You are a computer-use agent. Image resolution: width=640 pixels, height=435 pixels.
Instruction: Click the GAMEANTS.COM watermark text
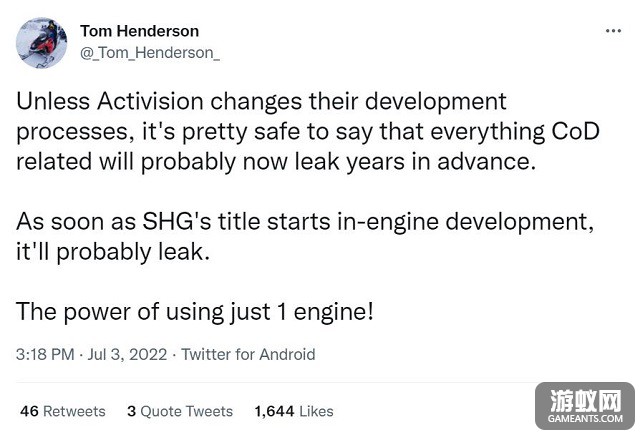tap(585, 419)
